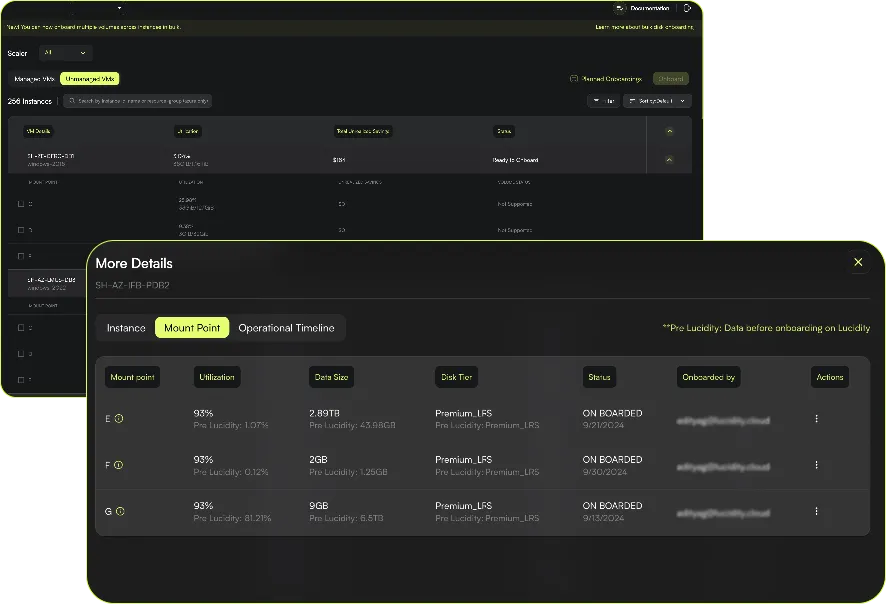Click the Mount point column header
The image size is (886, 604).
(132, 377)
